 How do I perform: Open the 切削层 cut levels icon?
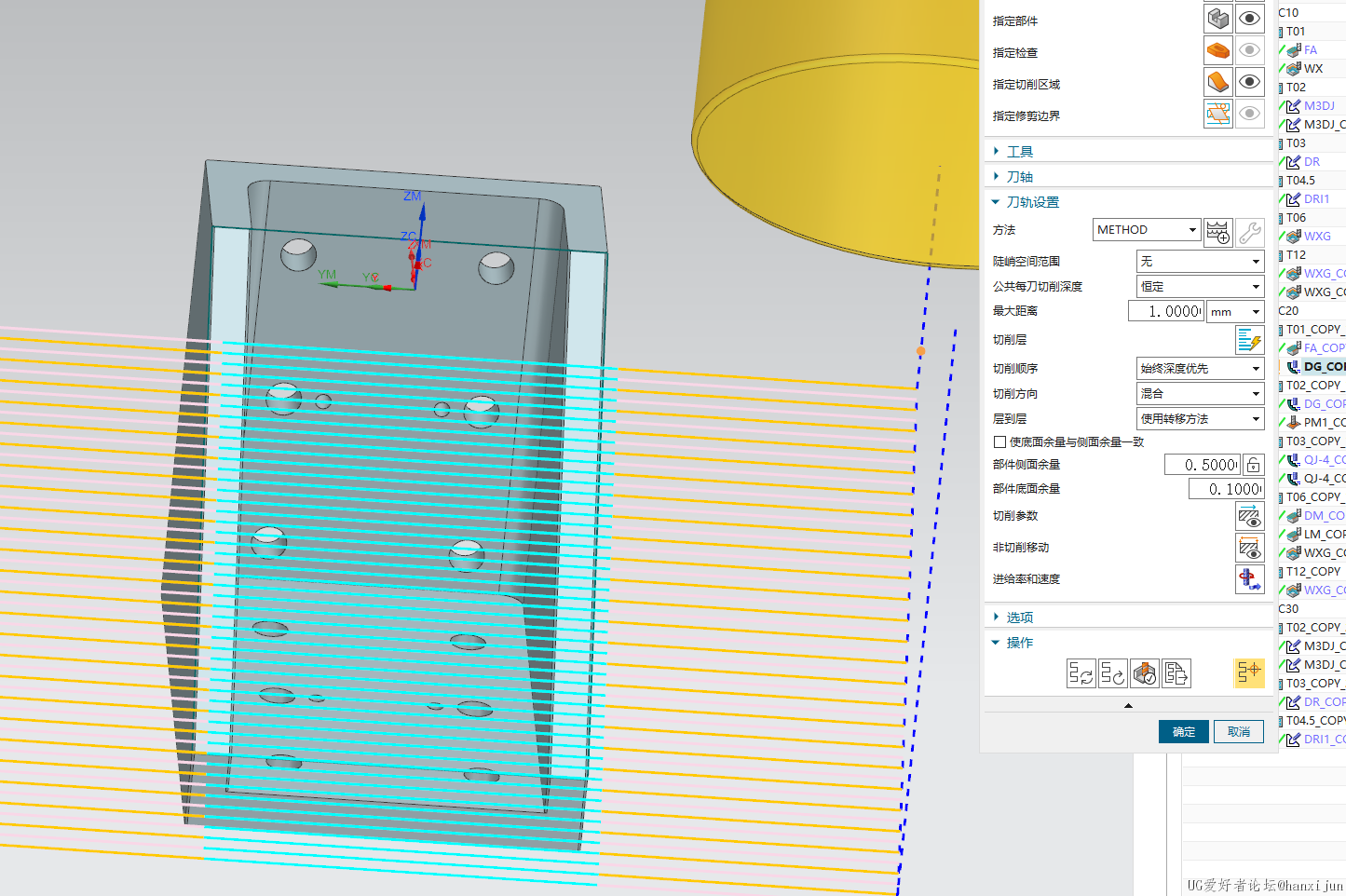pos(1249,340)
